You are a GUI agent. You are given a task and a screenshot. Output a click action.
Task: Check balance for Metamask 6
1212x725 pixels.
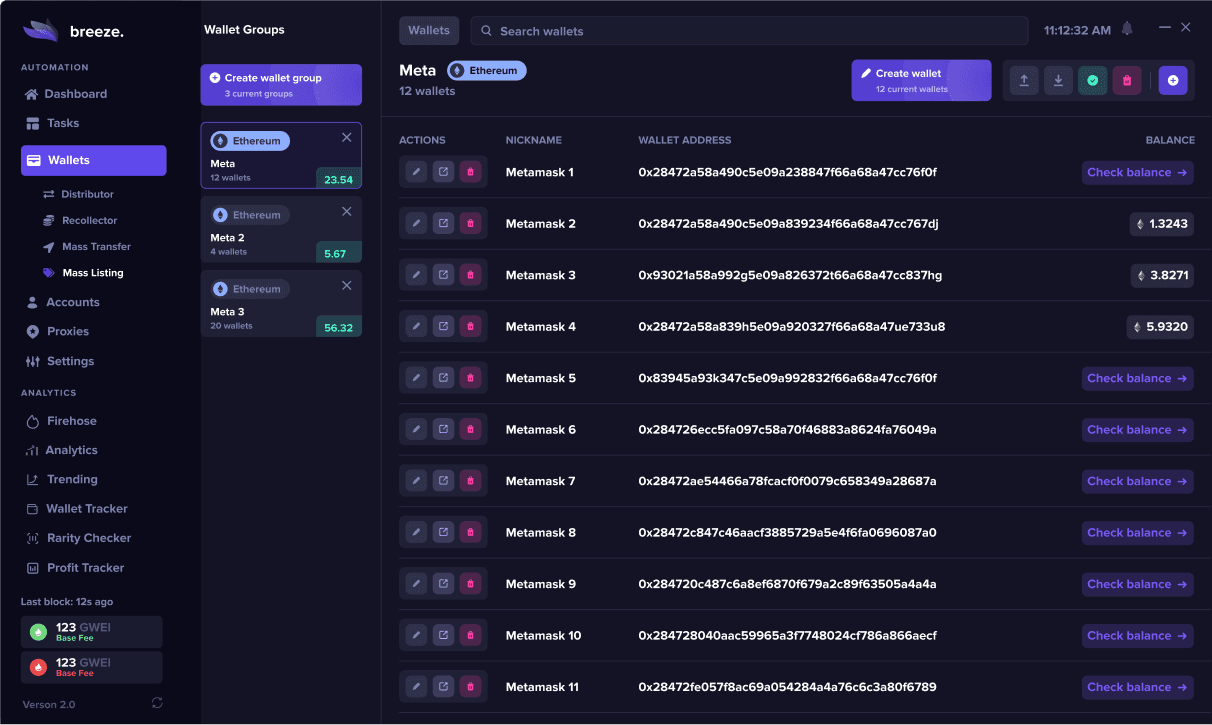1137,429
